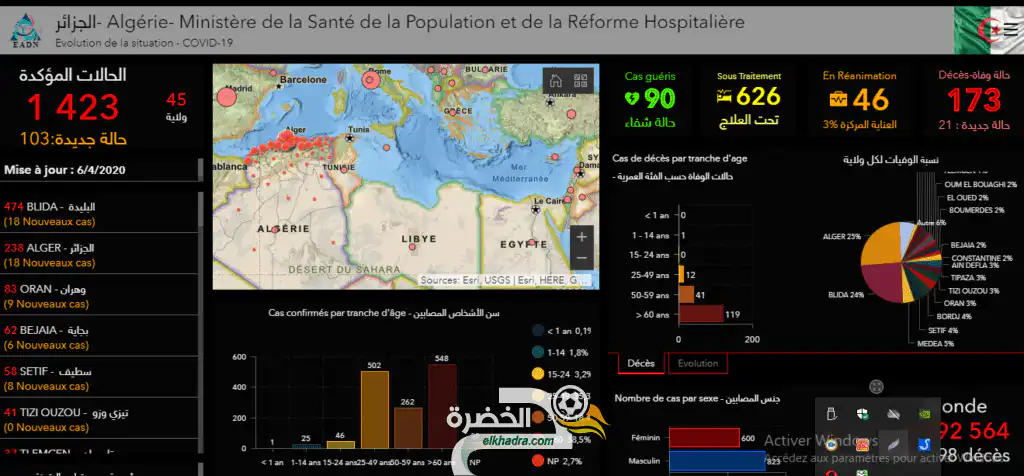Viewport: 1024px width, 476px height.
Task: Click the BLIDA 24% pie slice
Action: click(883, 283)
